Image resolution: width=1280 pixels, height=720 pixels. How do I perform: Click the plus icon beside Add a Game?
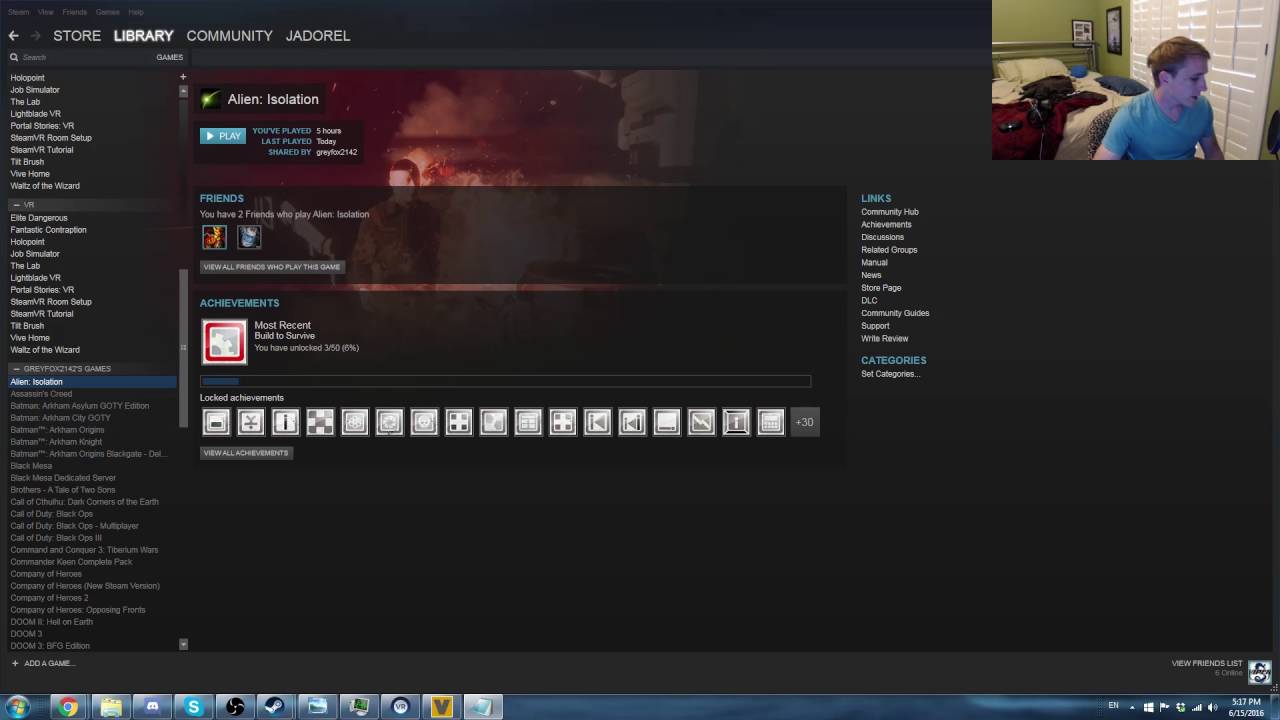coord(15,663)
